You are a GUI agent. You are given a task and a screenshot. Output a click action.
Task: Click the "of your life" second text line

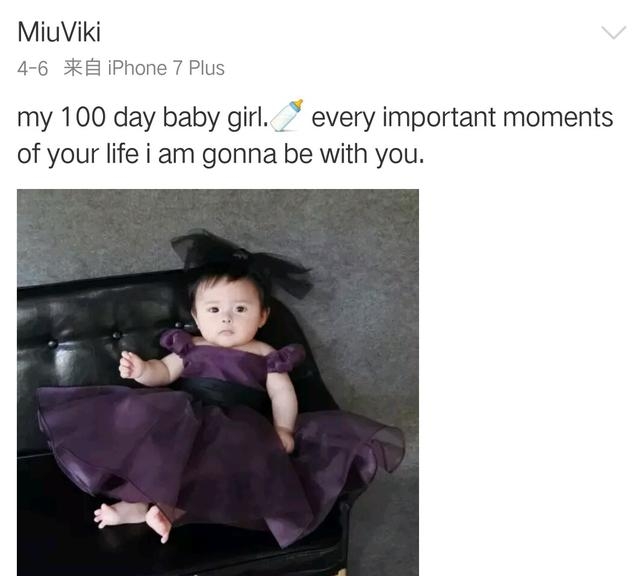(78, 155)
